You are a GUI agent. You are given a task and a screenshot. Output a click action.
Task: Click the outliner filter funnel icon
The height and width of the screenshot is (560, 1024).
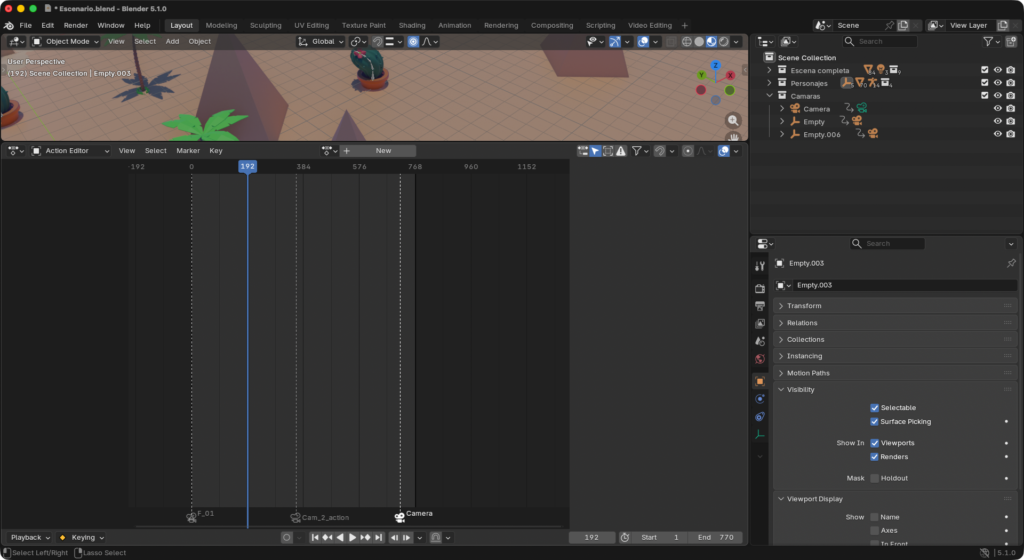pyautogui.click(x=988, y=41)
